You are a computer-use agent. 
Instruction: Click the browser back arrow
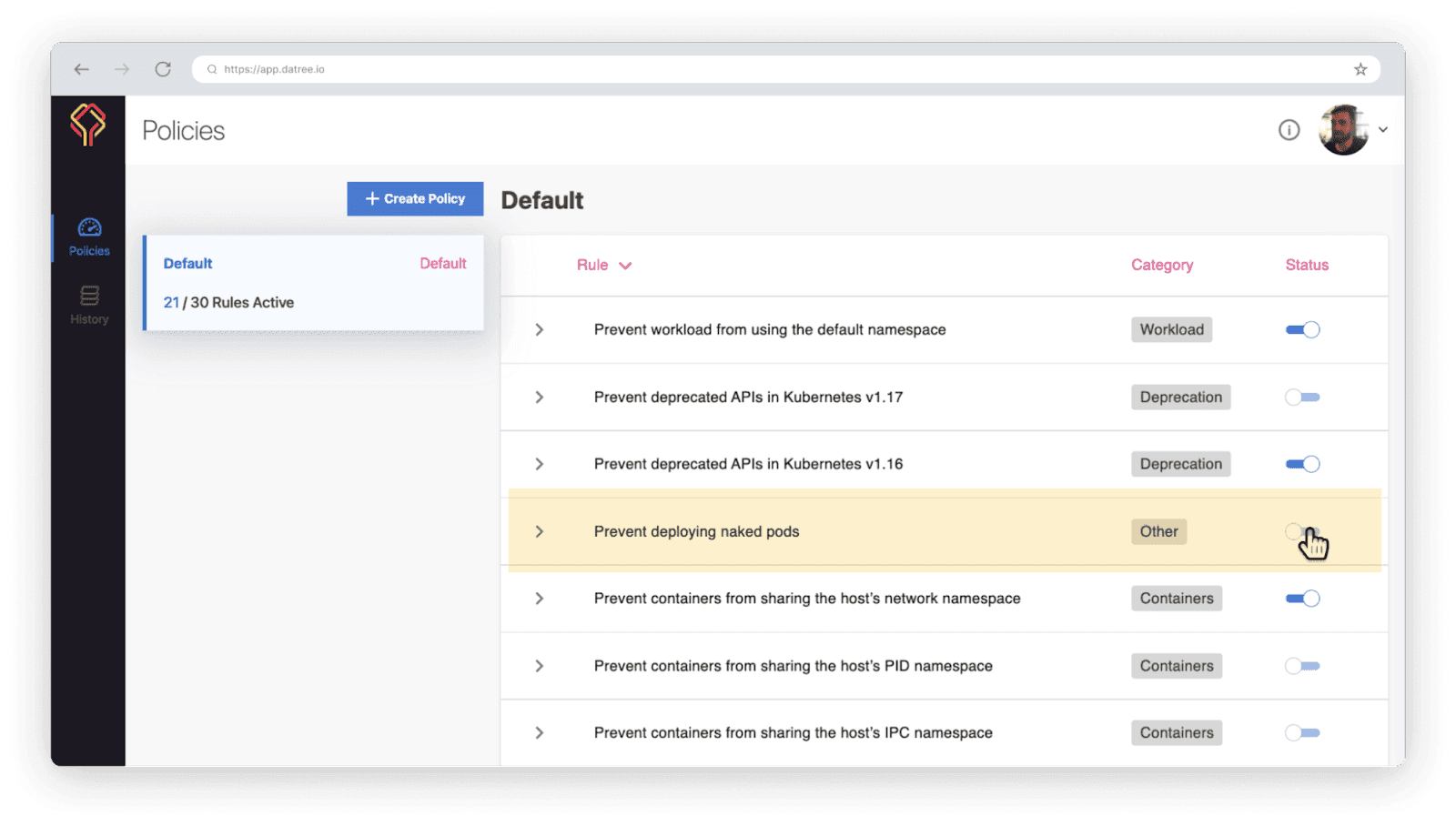pyautogui.click(x=82, y=69)
